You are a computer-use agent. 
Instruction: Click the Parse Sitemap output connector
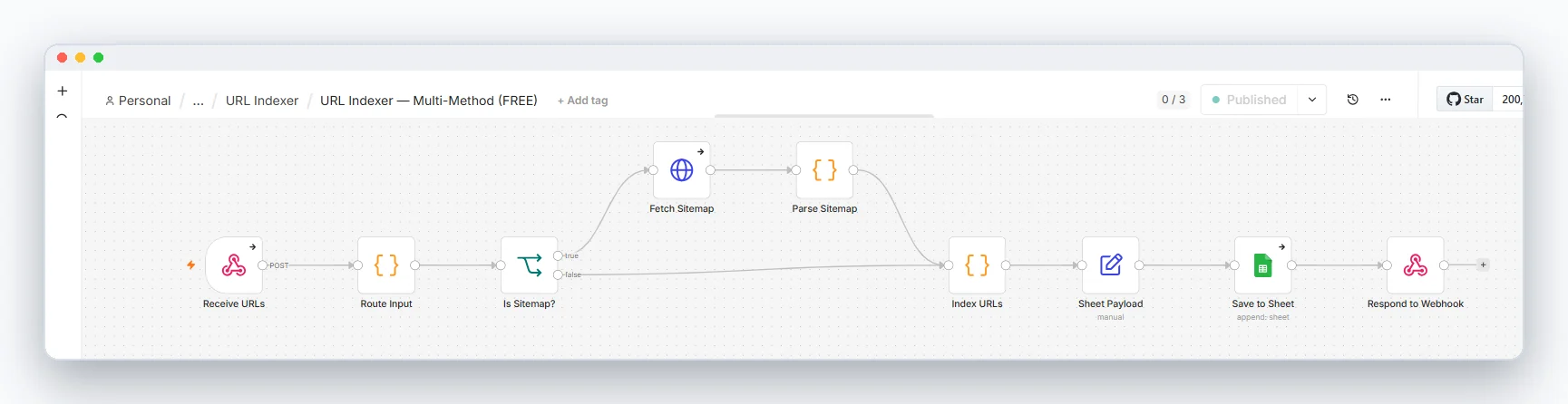point(853,170)
